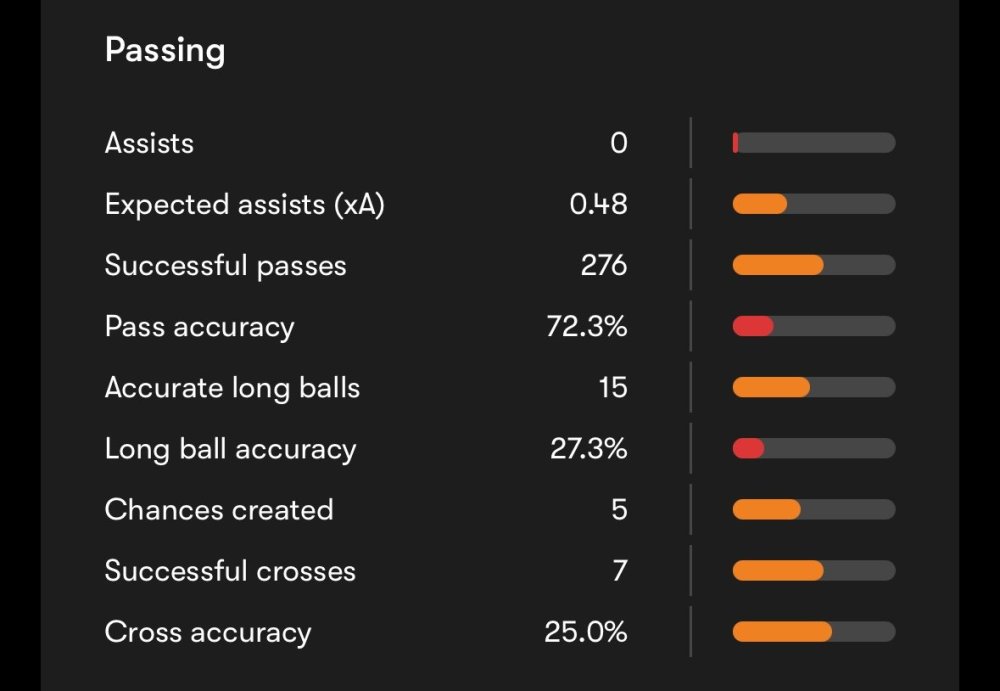Click the Assists progress bar

click(x=813, y=143)
